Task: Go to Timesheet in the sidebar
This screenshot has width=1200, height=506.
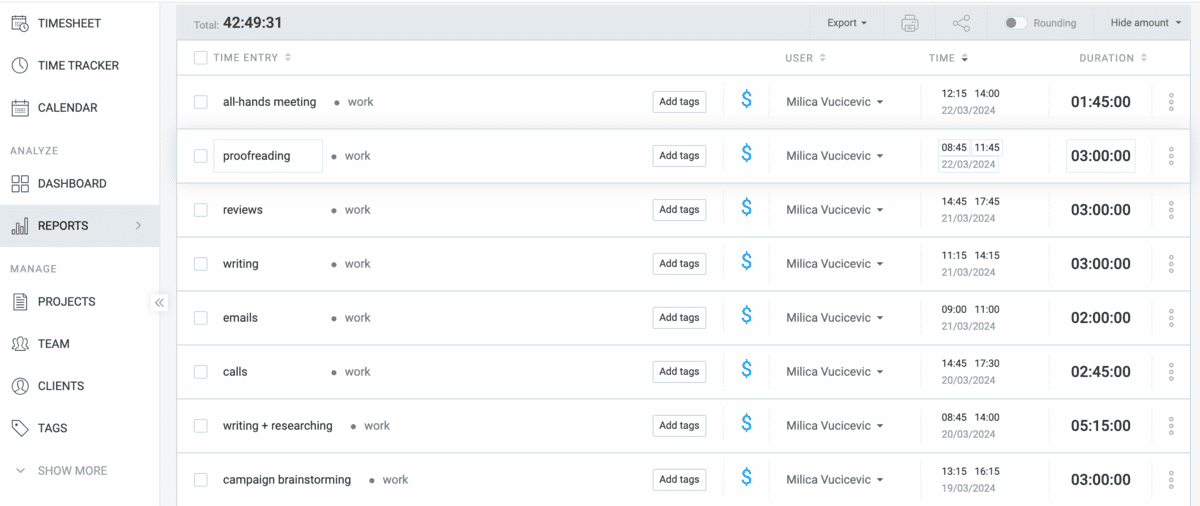Action: point(69,23)
